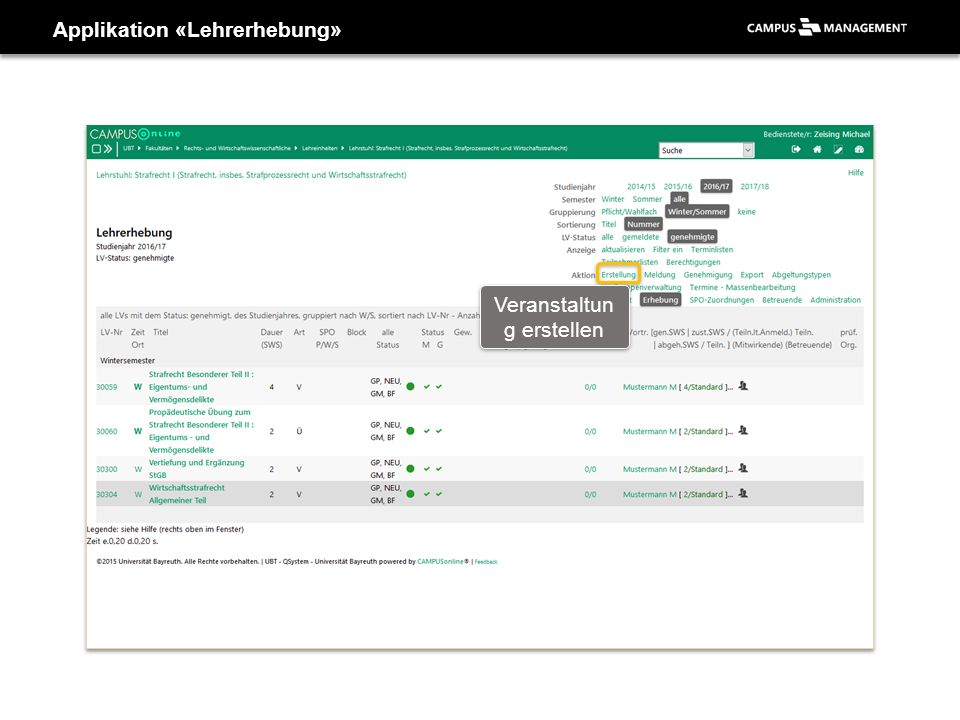960x720 pixels.
Task: Select Studienjahr 2015/16
Action: [678, 187]
